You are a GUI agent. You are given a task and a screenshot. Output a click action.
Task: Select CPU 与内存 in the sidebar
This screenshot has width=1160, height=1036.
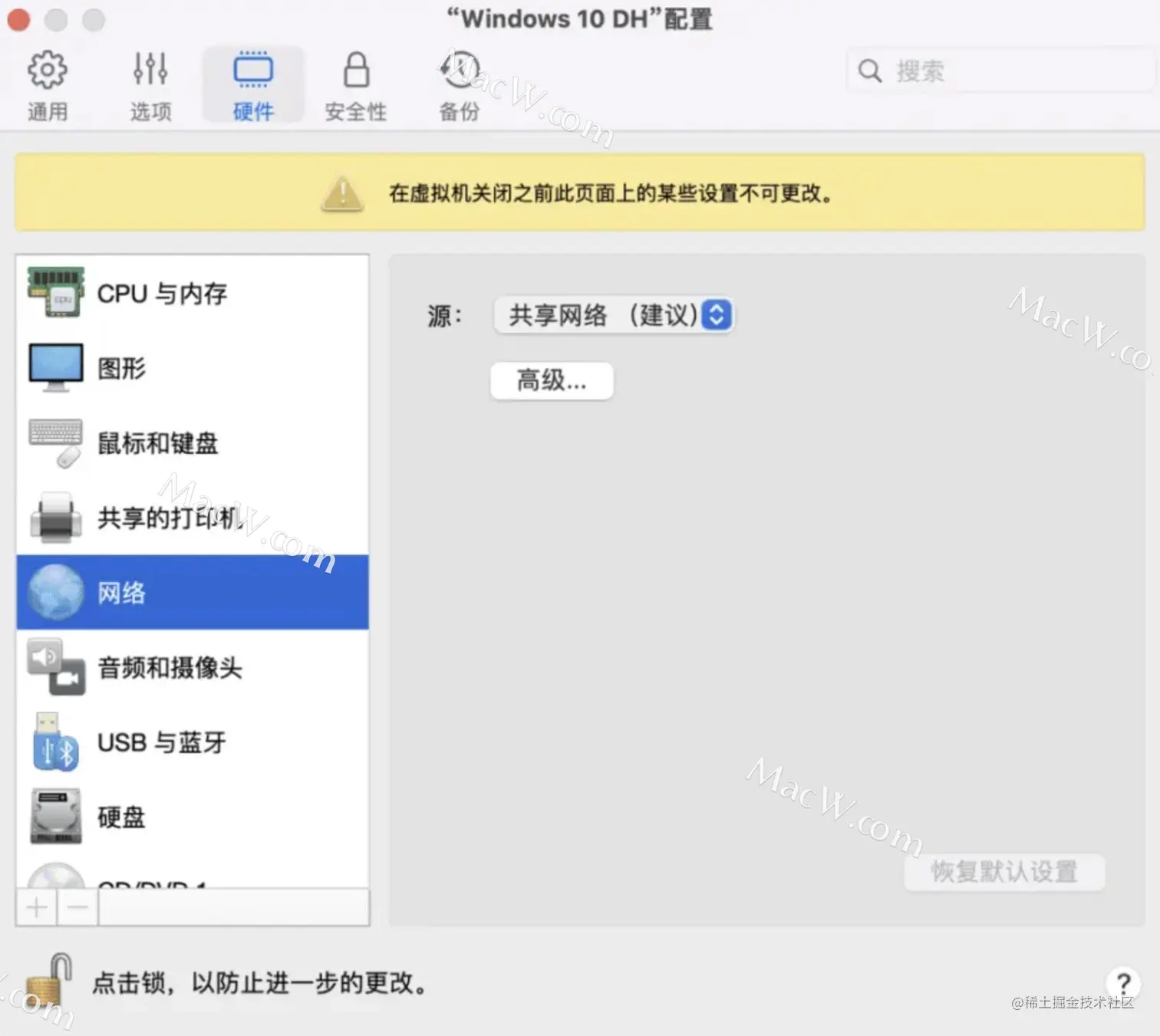(x=193, y=293)
